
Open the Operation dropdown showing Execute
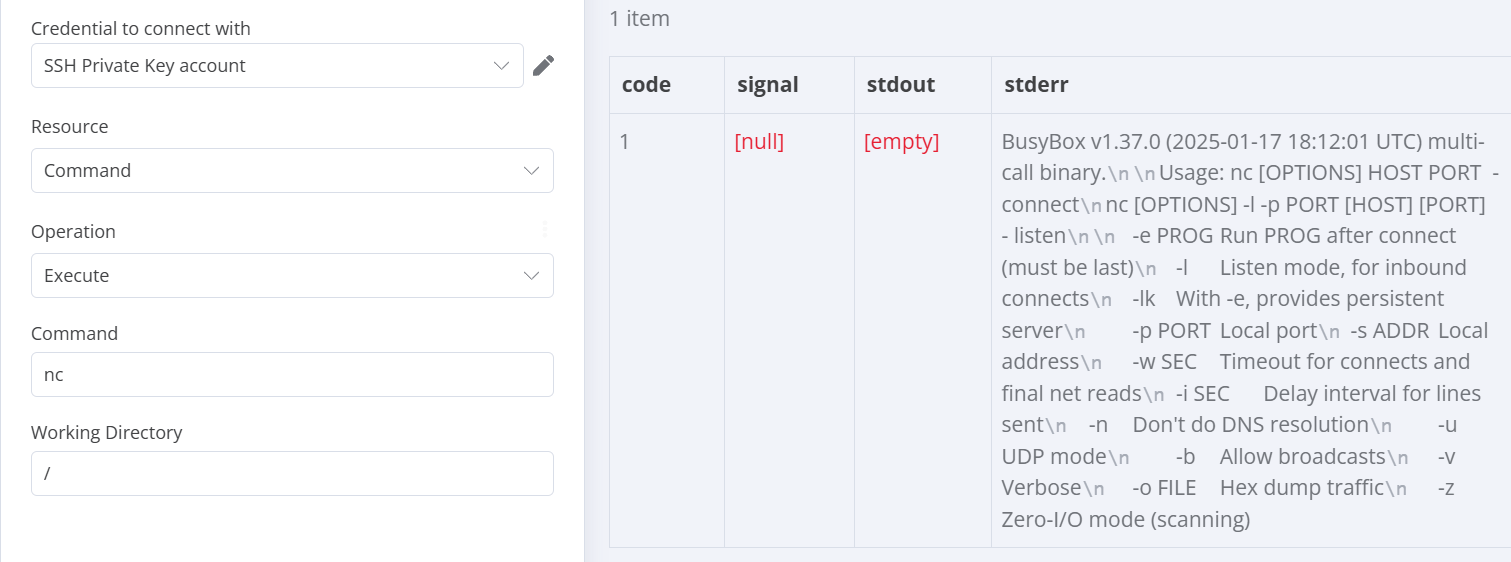292,276
